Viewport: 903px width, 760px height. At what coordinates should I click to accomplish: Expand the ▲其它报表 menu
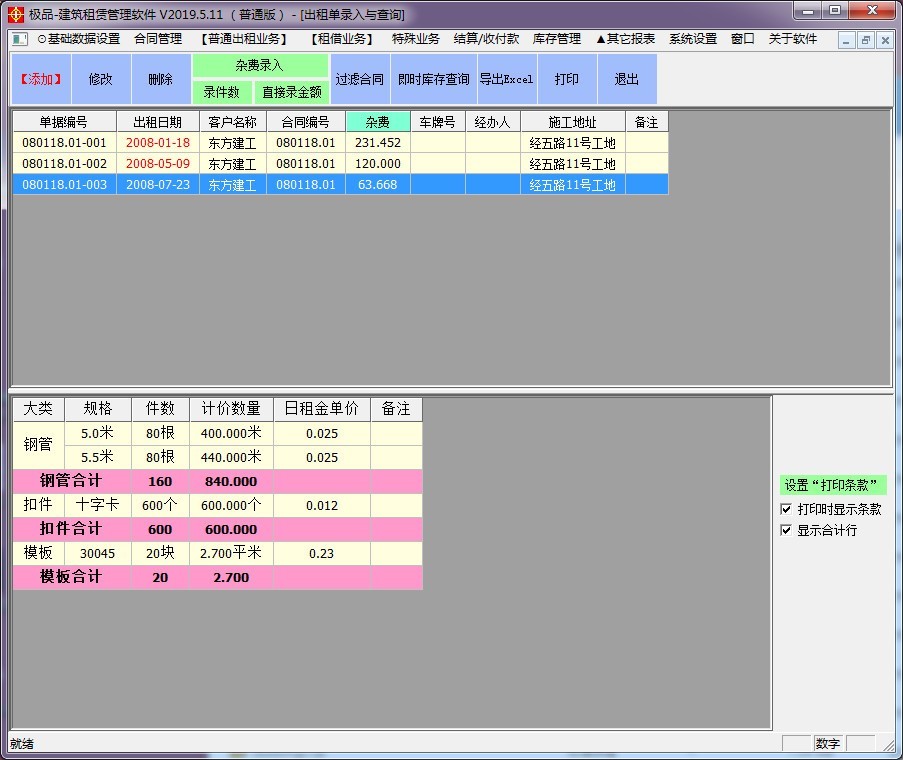coord(625,39)
